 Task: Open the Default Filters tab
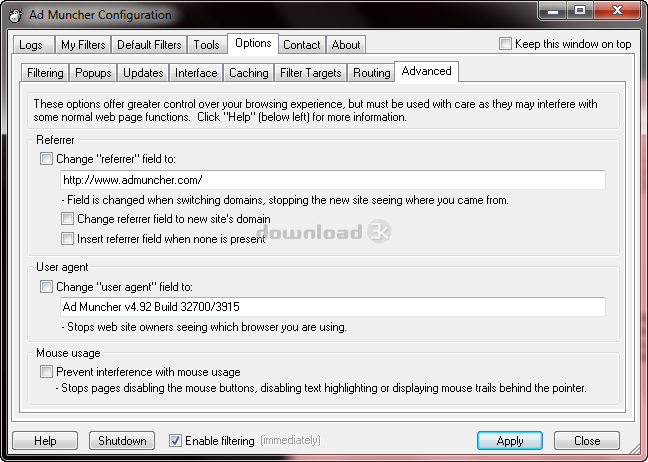point(149,45)
